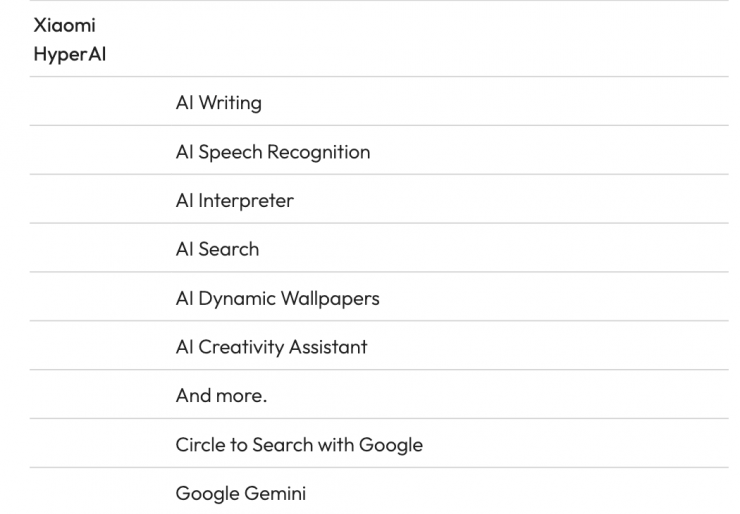This screenshot has width=740, height=514.
Task: Select the AI Writing feature entry
Action: (218, 102)
